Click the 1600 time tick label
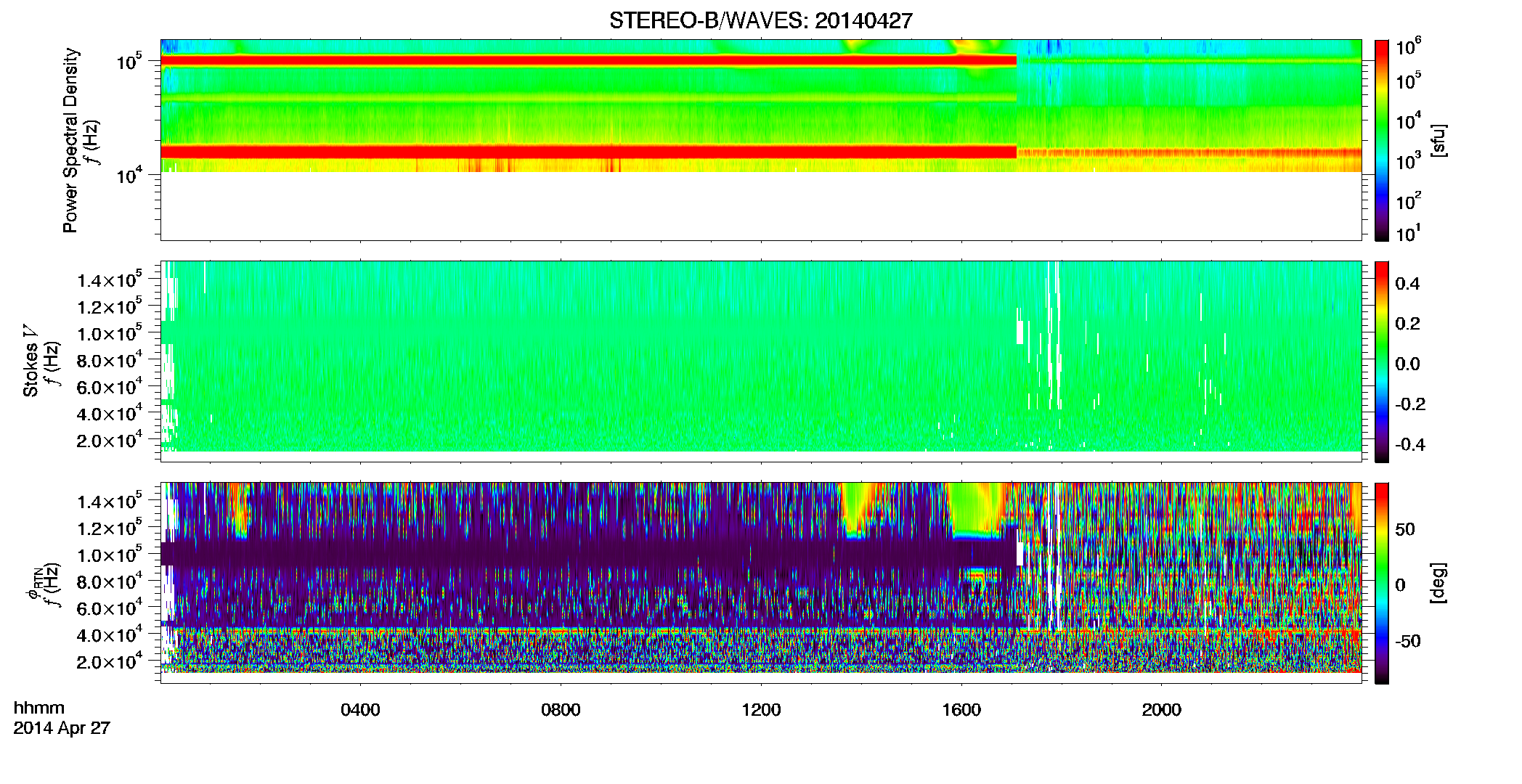The image size is (1522, 784). pos(961,710)
